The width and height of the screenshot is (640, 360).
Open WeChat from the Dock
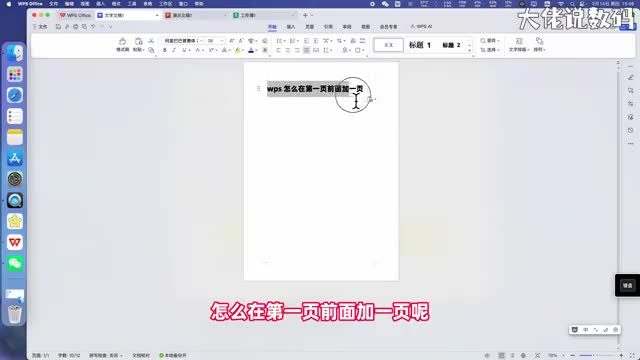[15, 263]
